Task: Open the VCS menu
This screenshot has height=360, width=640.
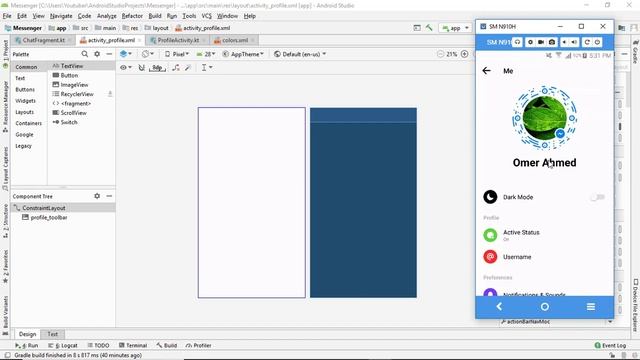Action: [207, 16]
